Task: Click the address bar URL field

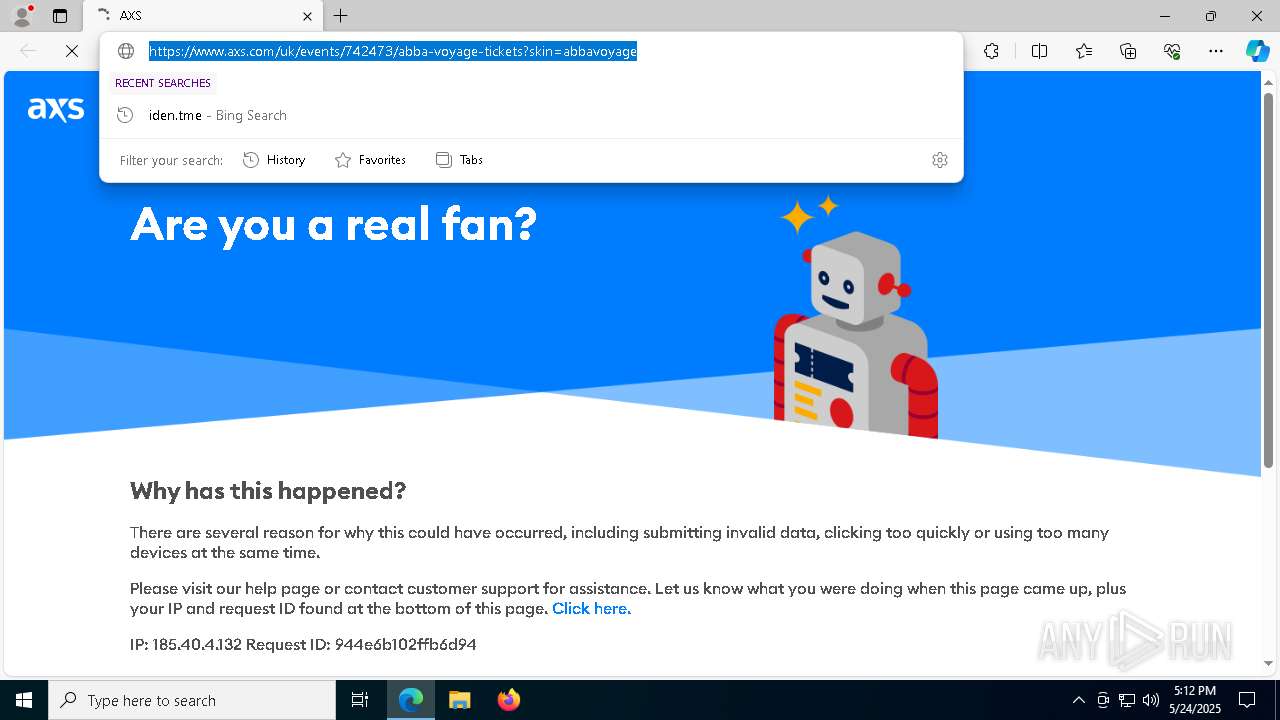Action: point(393,51)
